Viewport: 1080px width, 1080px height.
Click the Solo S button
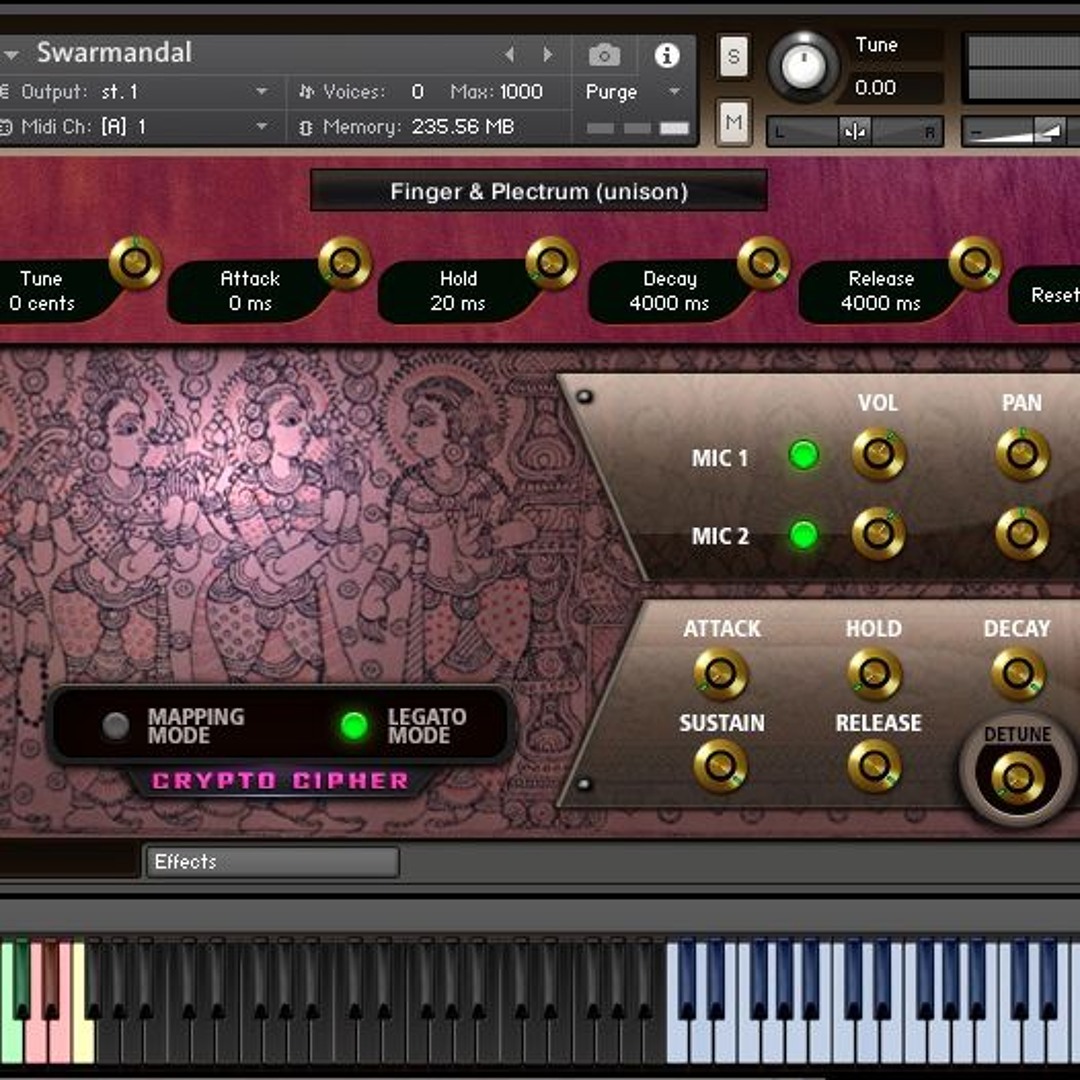click(x=733, y=57)
